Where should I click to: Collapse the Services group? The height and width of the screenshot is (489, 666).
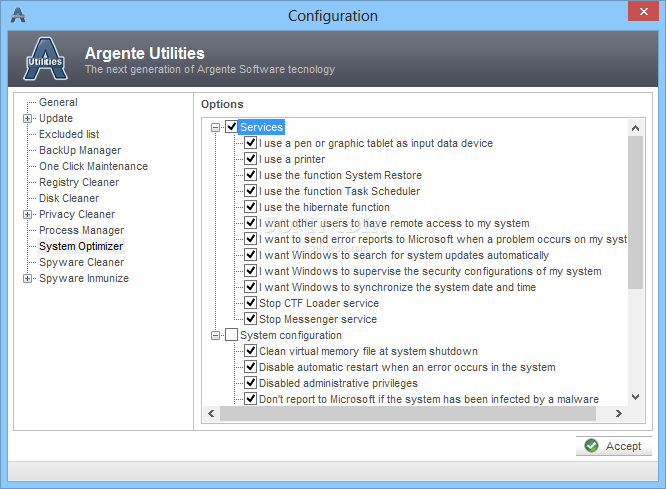(x=215, y=127)
